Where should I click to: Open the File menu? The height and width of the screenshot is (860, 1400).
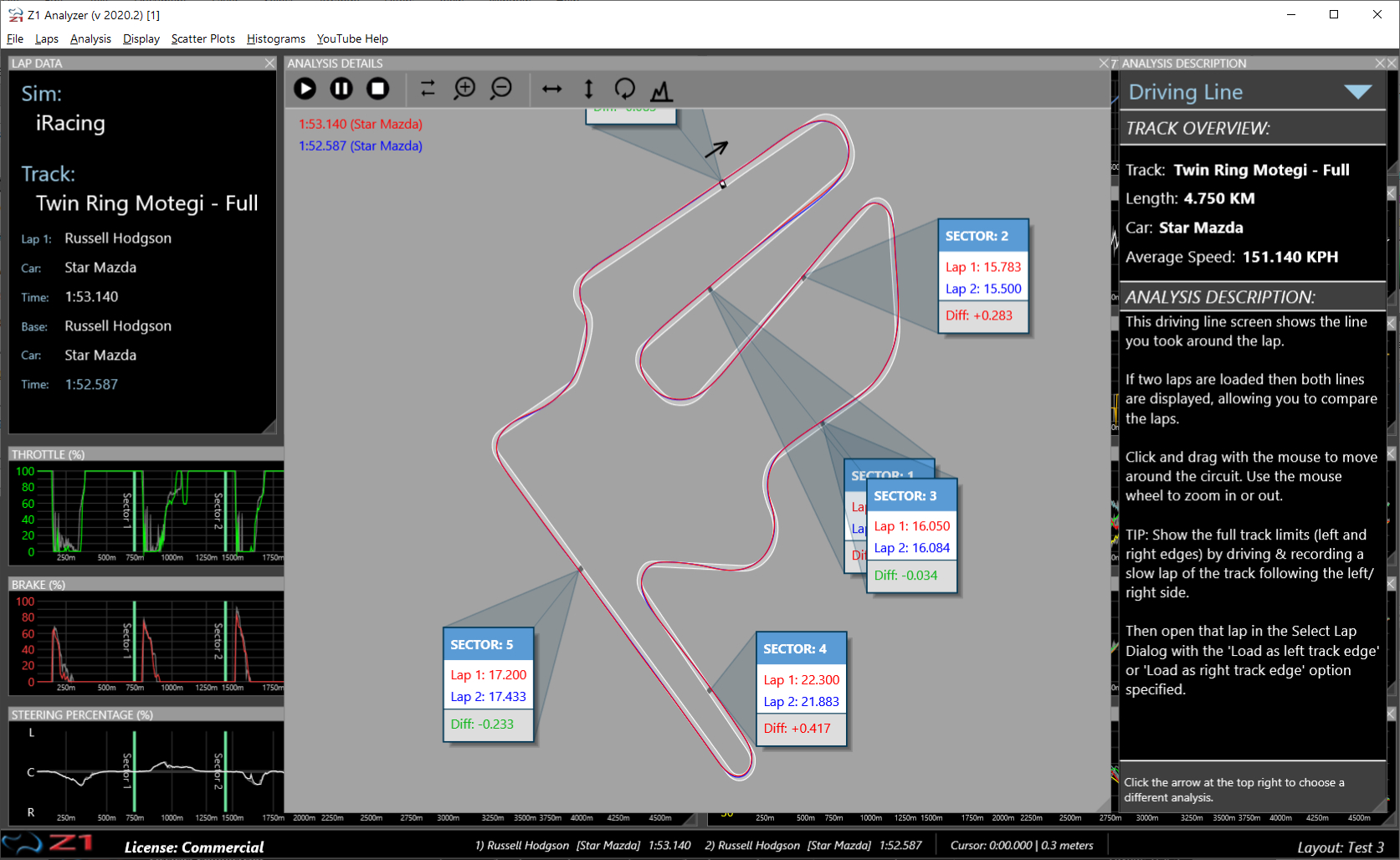pyautogui.click(x=15, y=38)
